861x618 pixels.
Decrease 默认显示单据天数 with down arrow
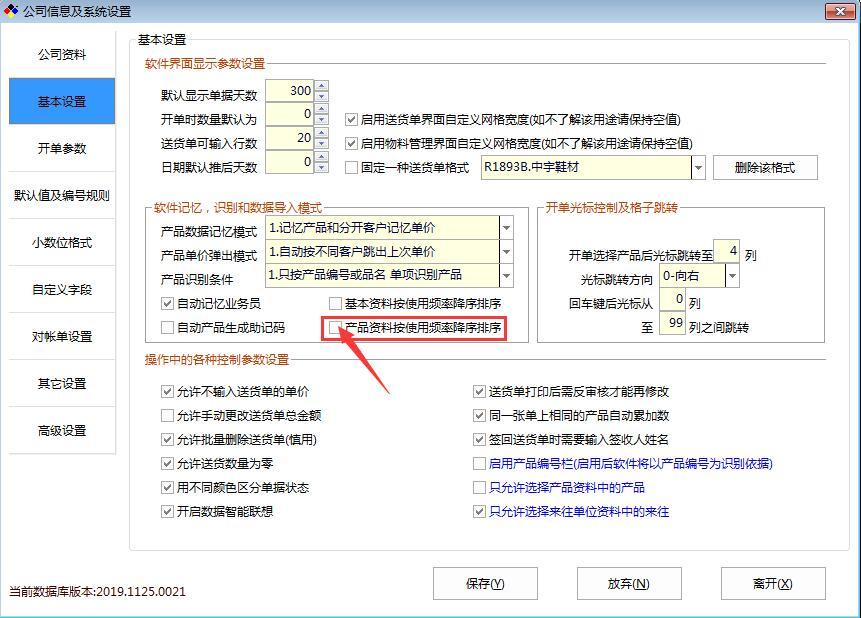click(x=322, y=96)
